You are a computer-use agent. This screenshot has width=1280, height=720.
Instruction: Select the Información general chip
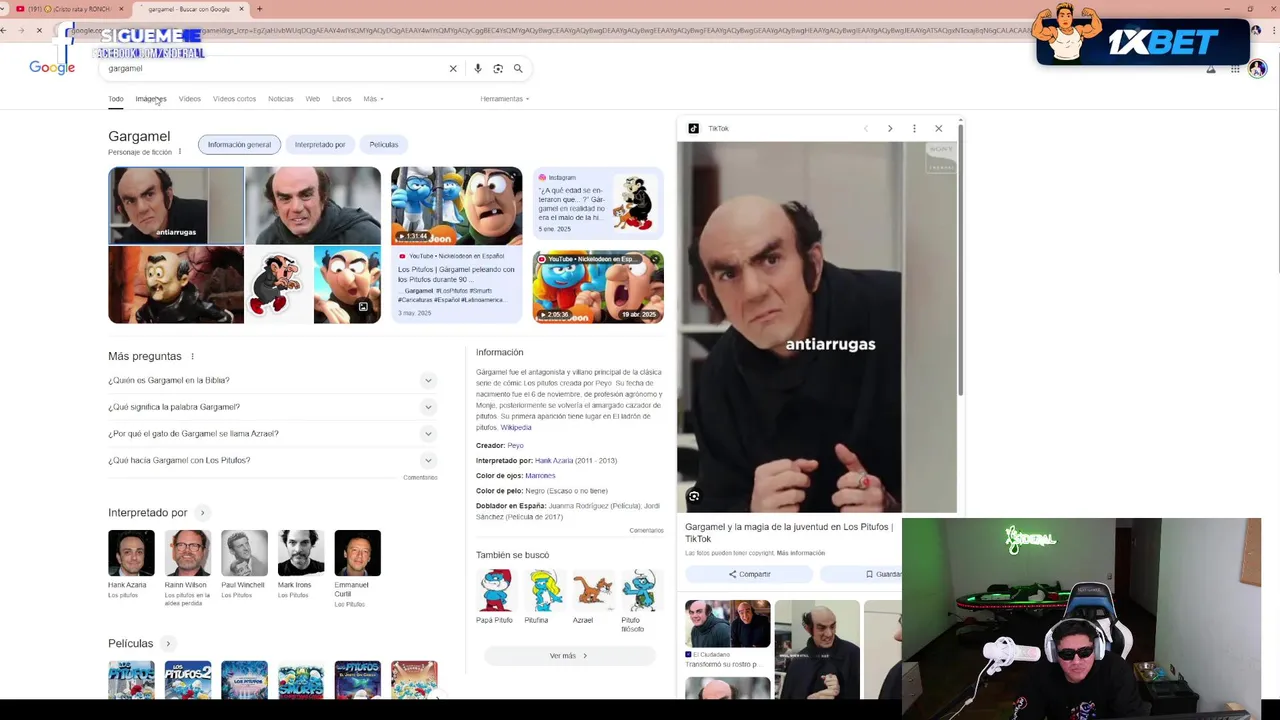[x=239, y=145]
